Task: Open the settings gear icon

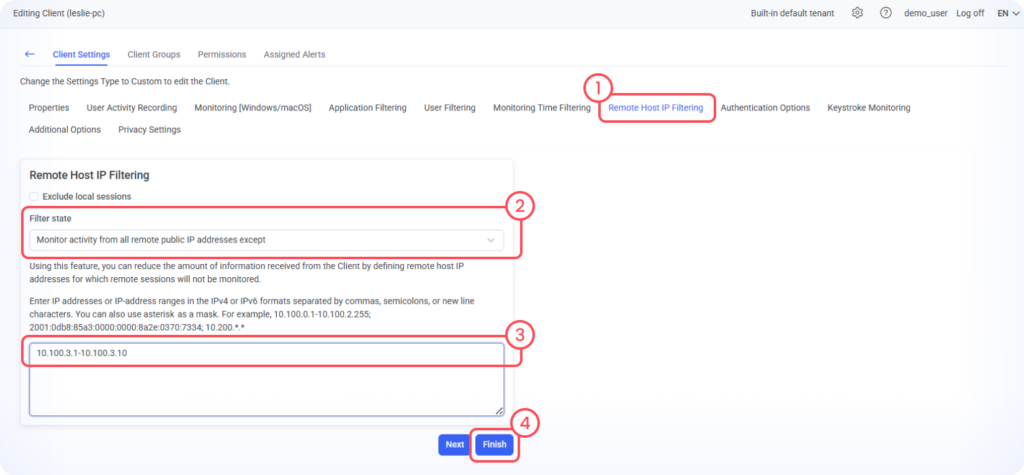Action: click(857, 13)
